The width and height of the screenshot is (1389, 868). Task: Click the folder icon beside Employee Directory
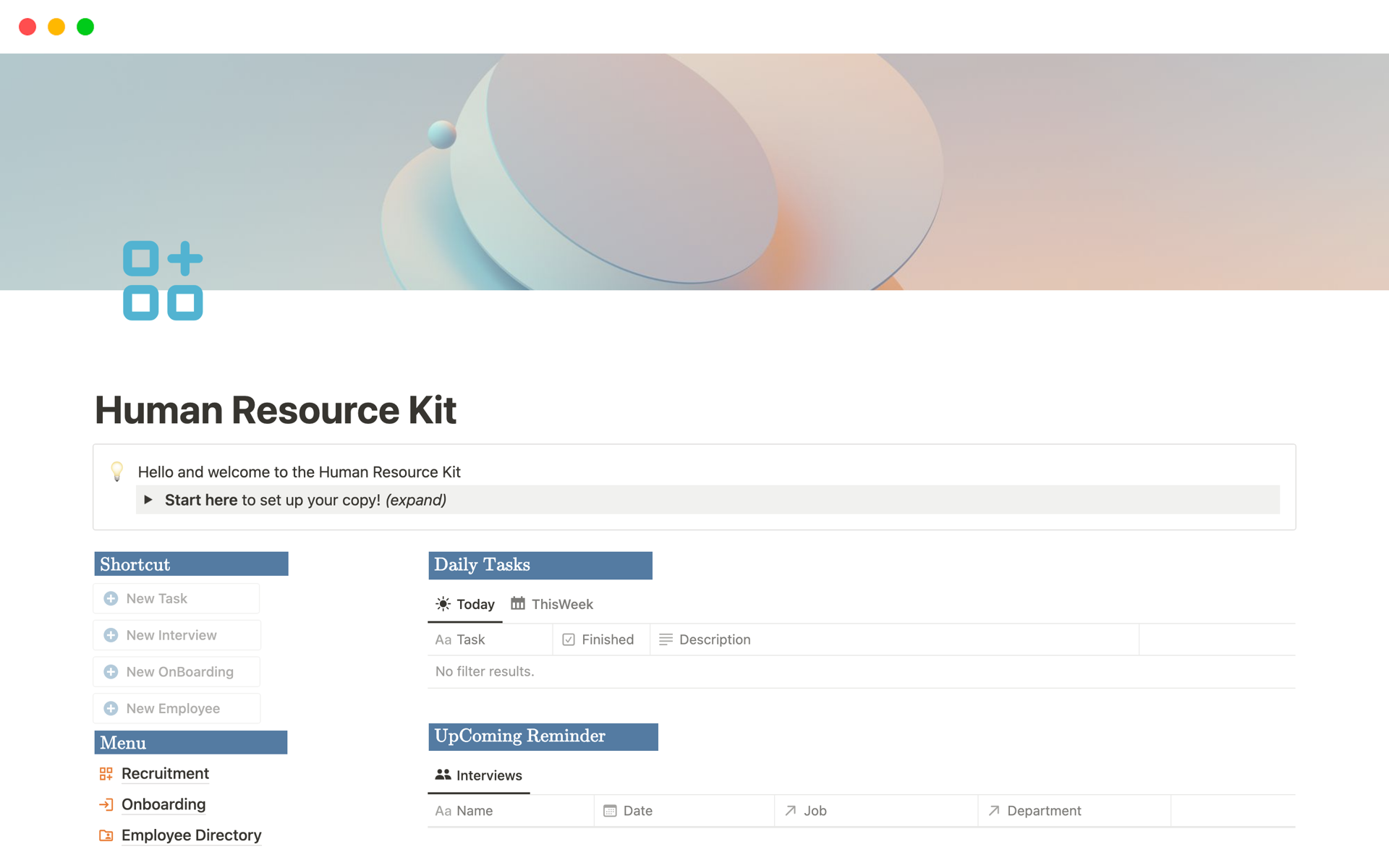(x=106, y=835)
